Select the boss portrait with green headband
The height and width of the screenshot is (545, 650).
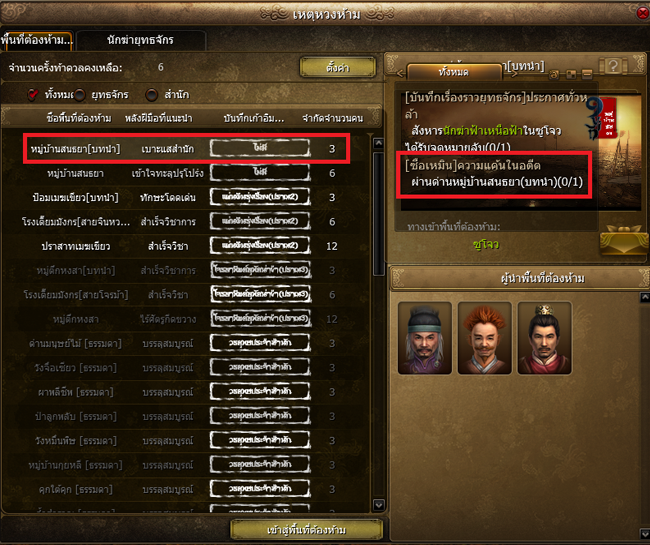[425, 338]
